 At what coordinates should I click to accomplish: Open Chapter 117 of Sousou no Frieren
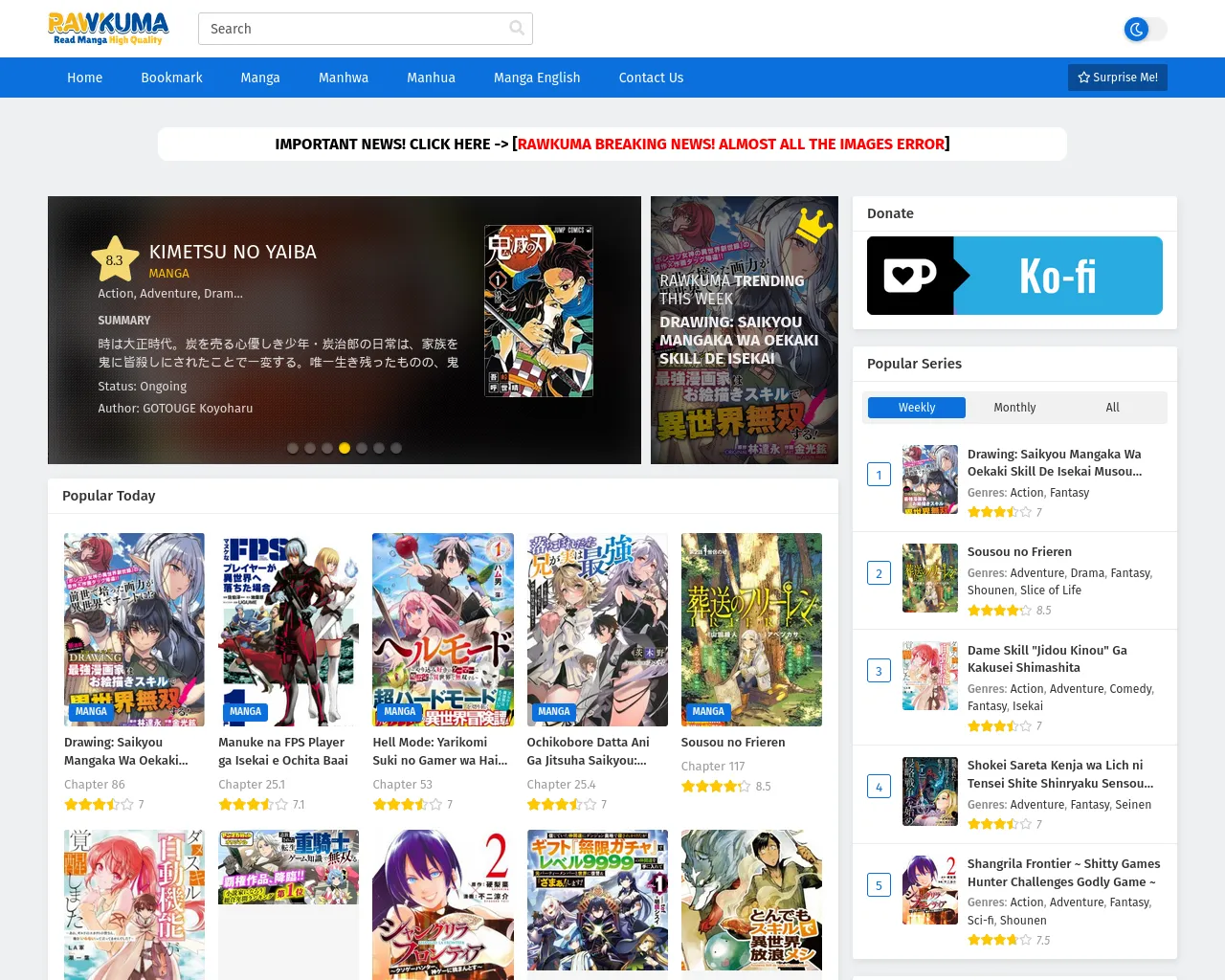[x=713, y=767]
